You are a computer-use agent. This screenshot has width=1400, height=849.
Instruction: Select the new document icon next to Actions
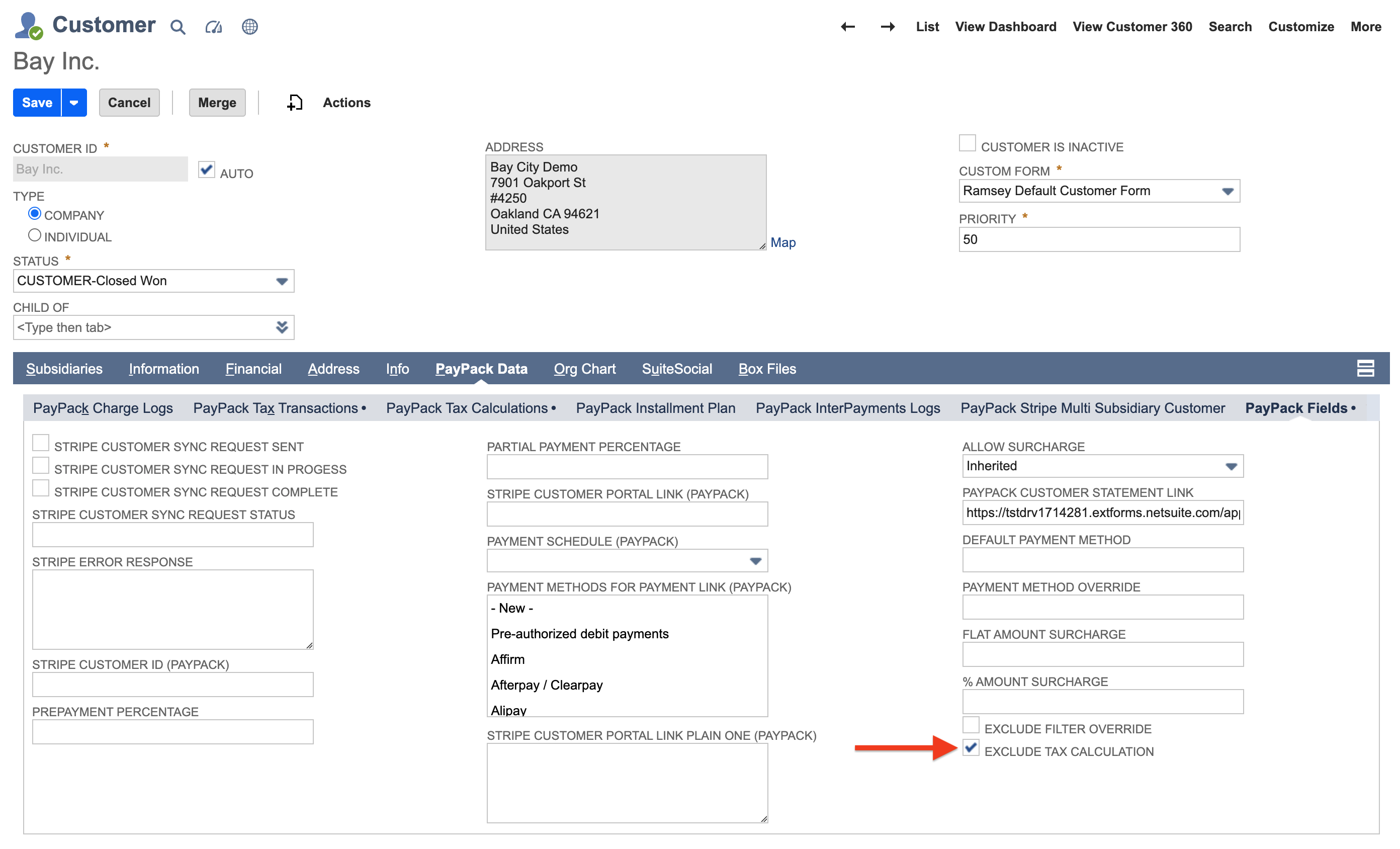(294, 102)
